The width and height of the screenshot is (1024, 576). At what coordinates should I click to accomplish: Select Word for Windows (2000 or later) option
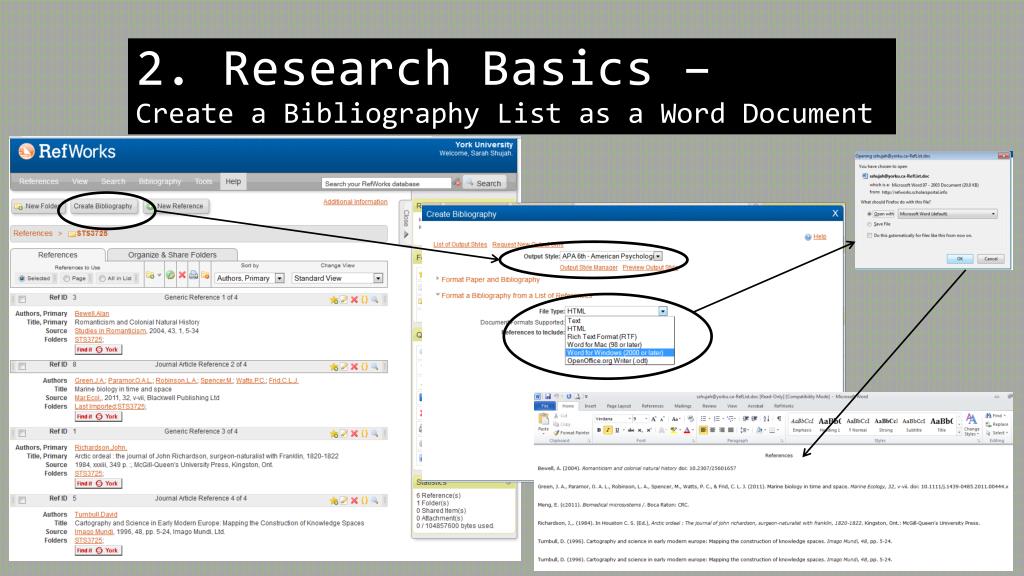[x=619, y=353]
